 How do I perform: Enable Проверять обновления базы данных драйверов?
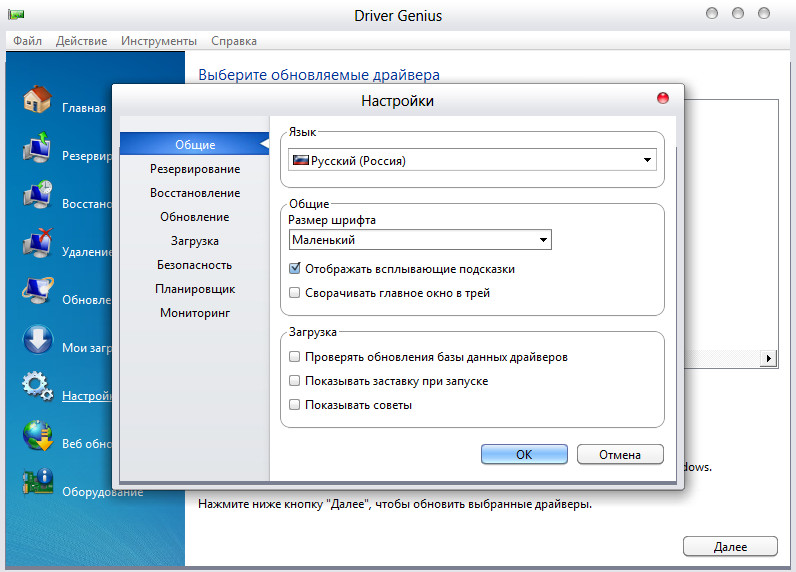point(294,356)
